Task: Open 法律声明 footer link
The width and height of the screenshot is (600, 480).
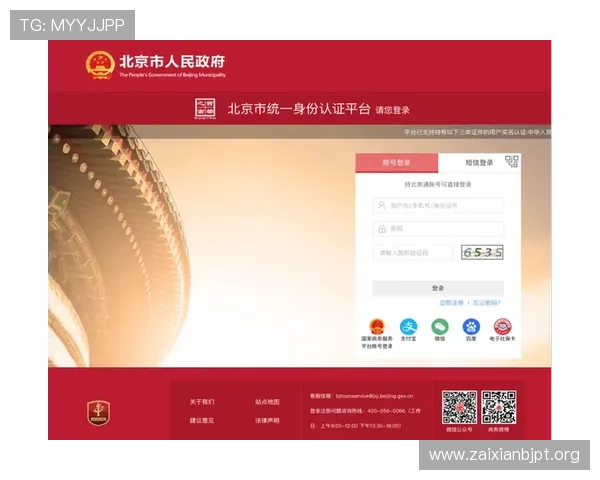Action: pos(267,420)
